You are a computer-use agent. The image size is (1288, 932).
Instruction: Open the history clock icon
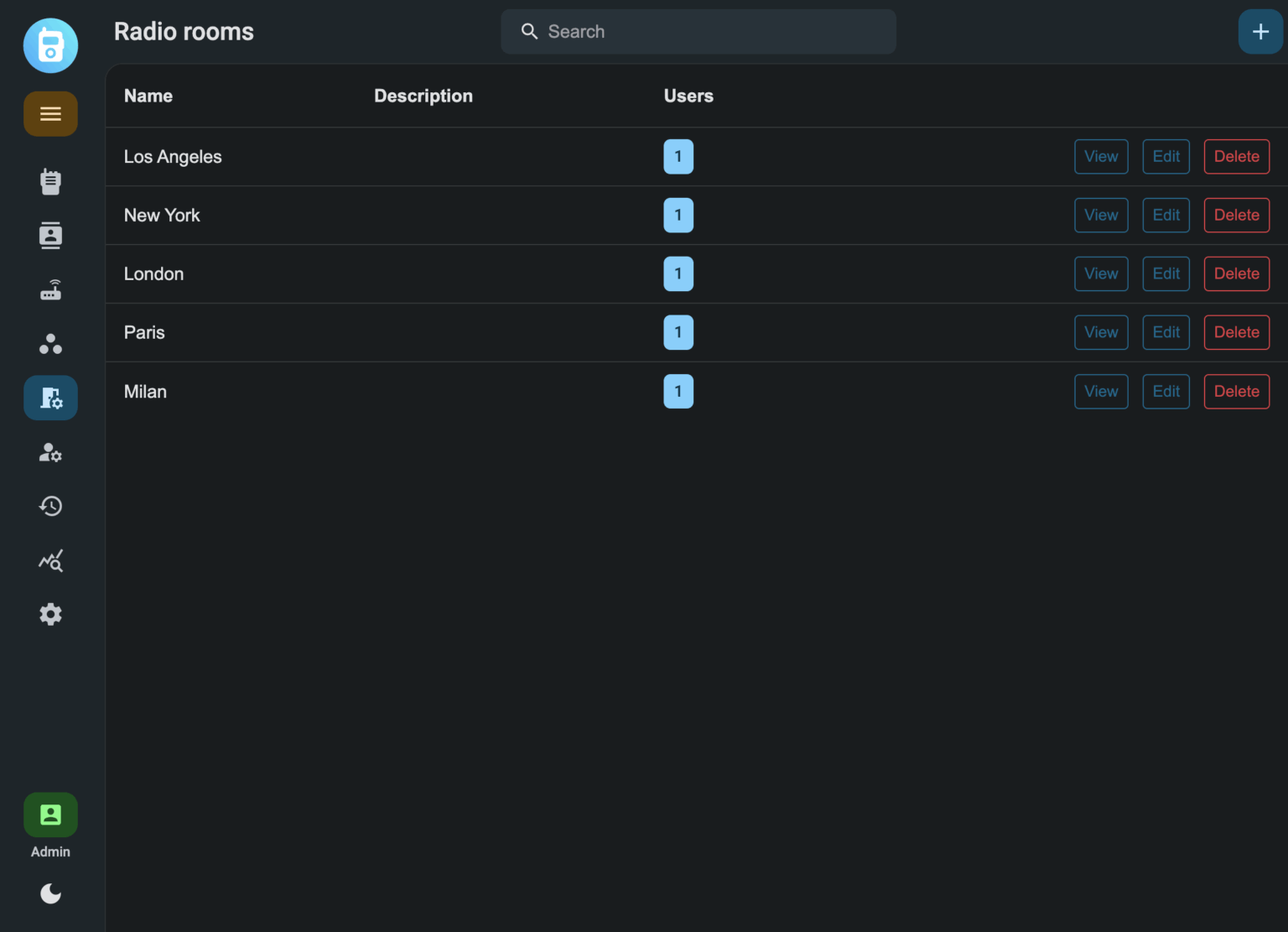point(50,506)
